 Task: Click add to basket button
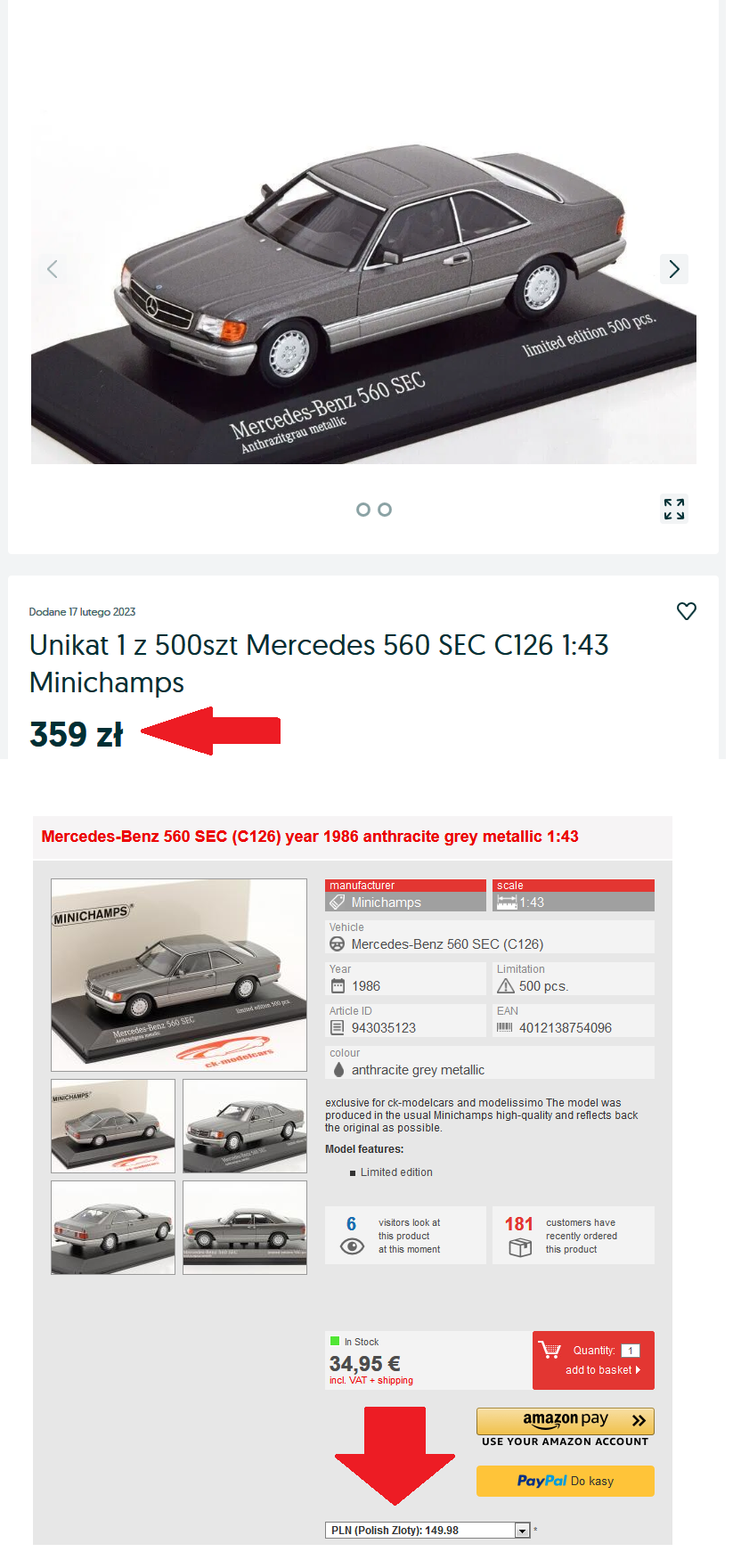[593, 1360]
